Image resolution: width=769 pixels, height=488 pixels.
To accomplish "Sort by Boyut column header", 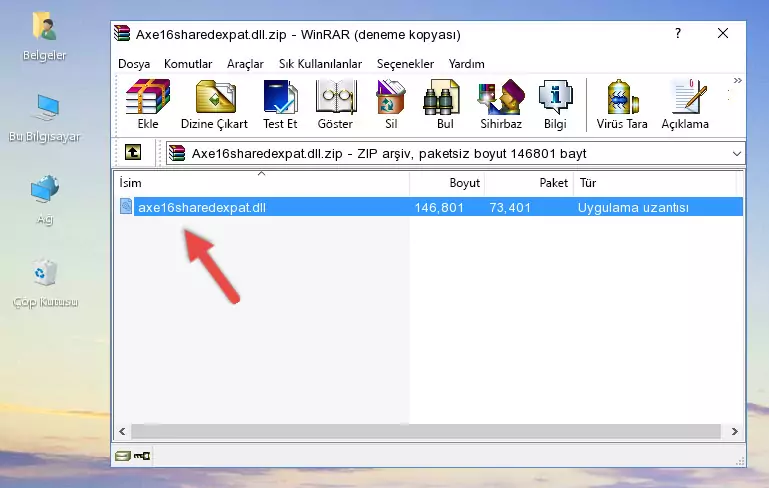I will point(447,183).
